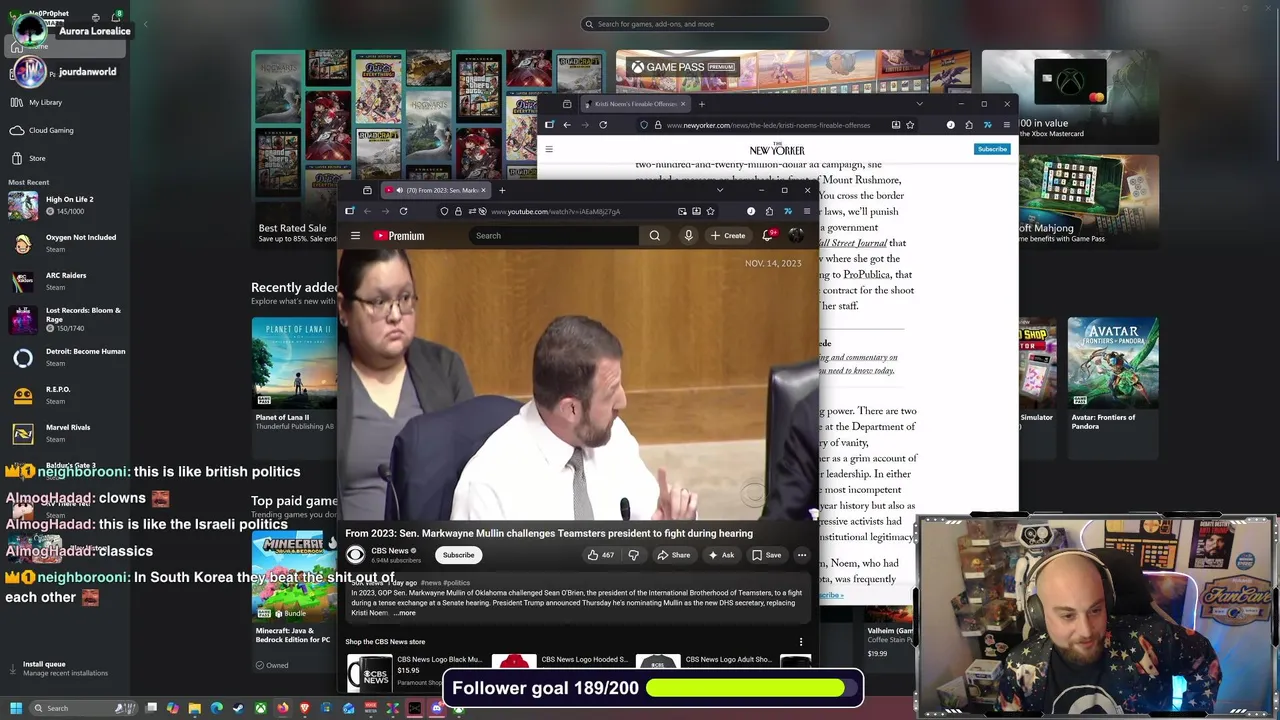The image size is (1280, 720).
Task: Select the Kristi Noem's Fireable Offenses tab
Action: (636, 104)
